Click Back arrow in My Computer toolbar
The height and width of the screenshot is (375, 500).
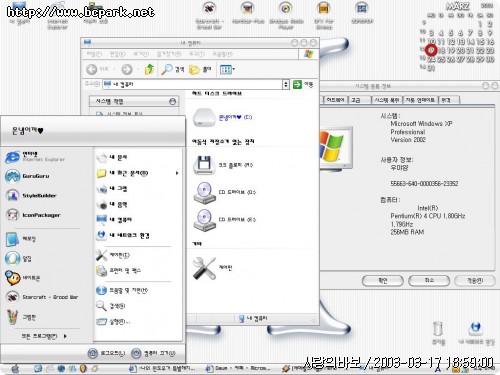[92, 69]
